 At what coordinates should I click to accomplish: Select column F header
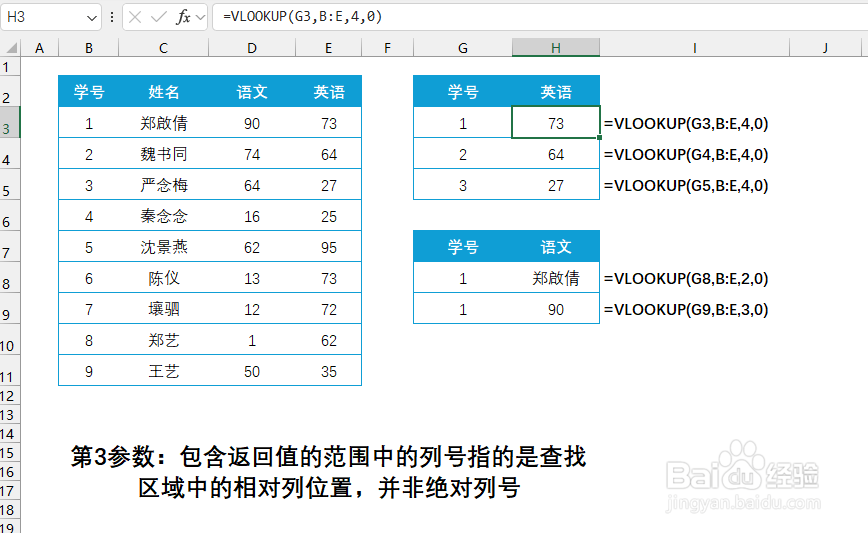click(387, 48)
